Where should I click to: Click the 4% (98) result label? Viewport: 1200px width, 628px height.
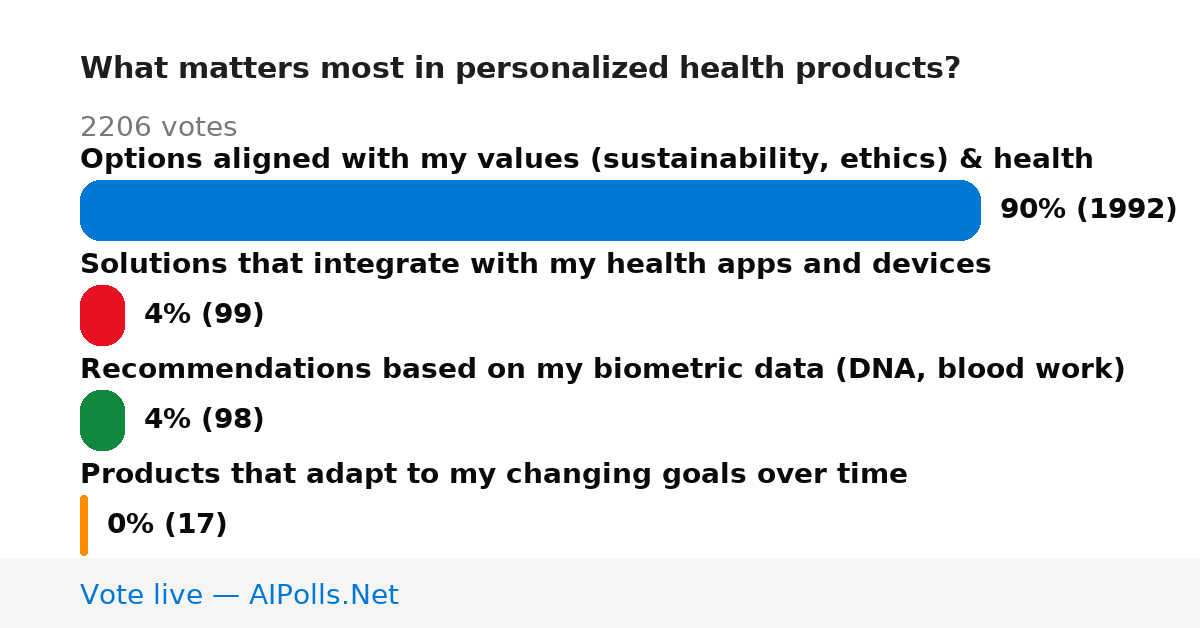point(204,420)
